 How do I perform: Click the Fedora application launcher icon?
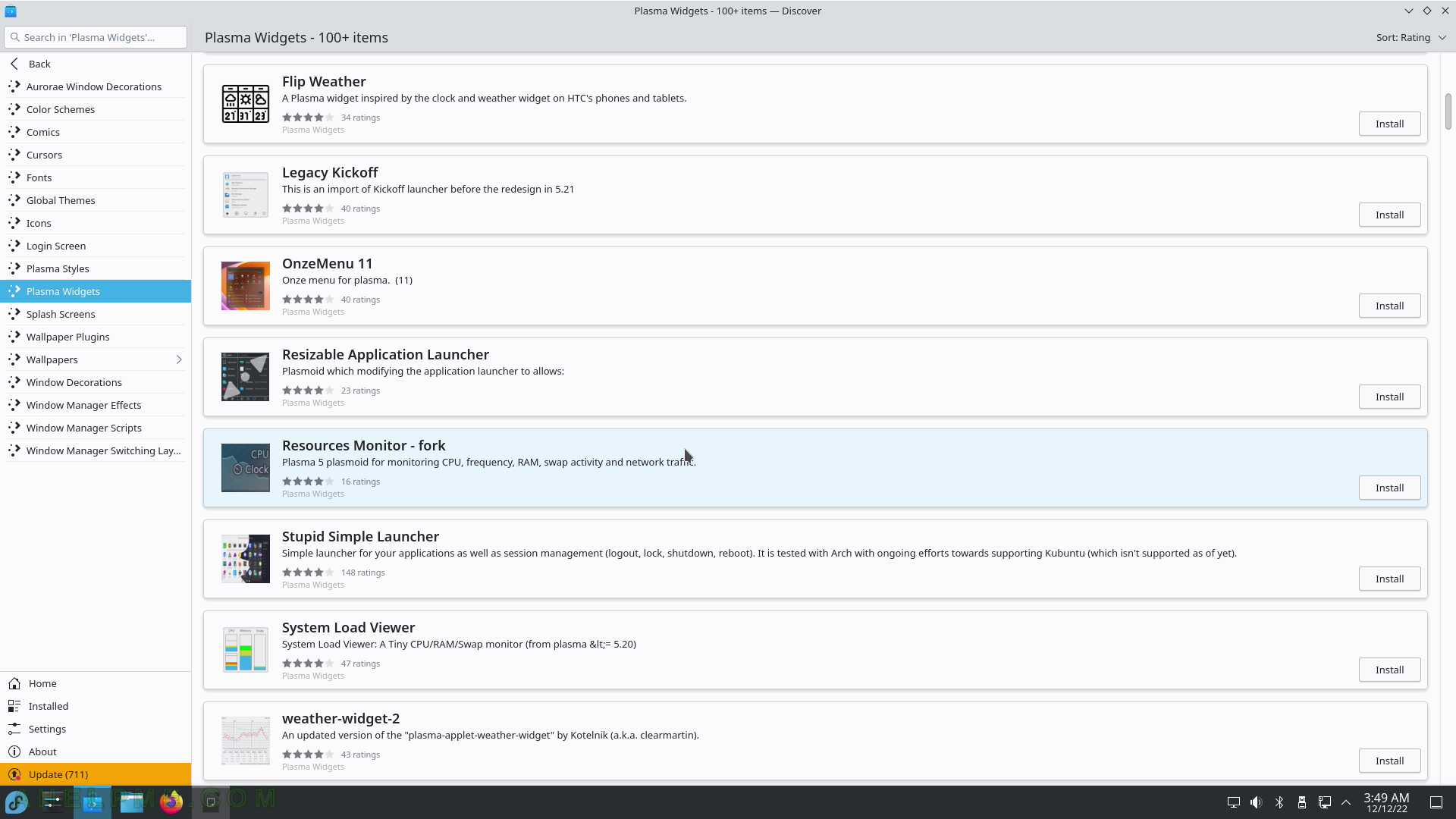coord(17,802)
